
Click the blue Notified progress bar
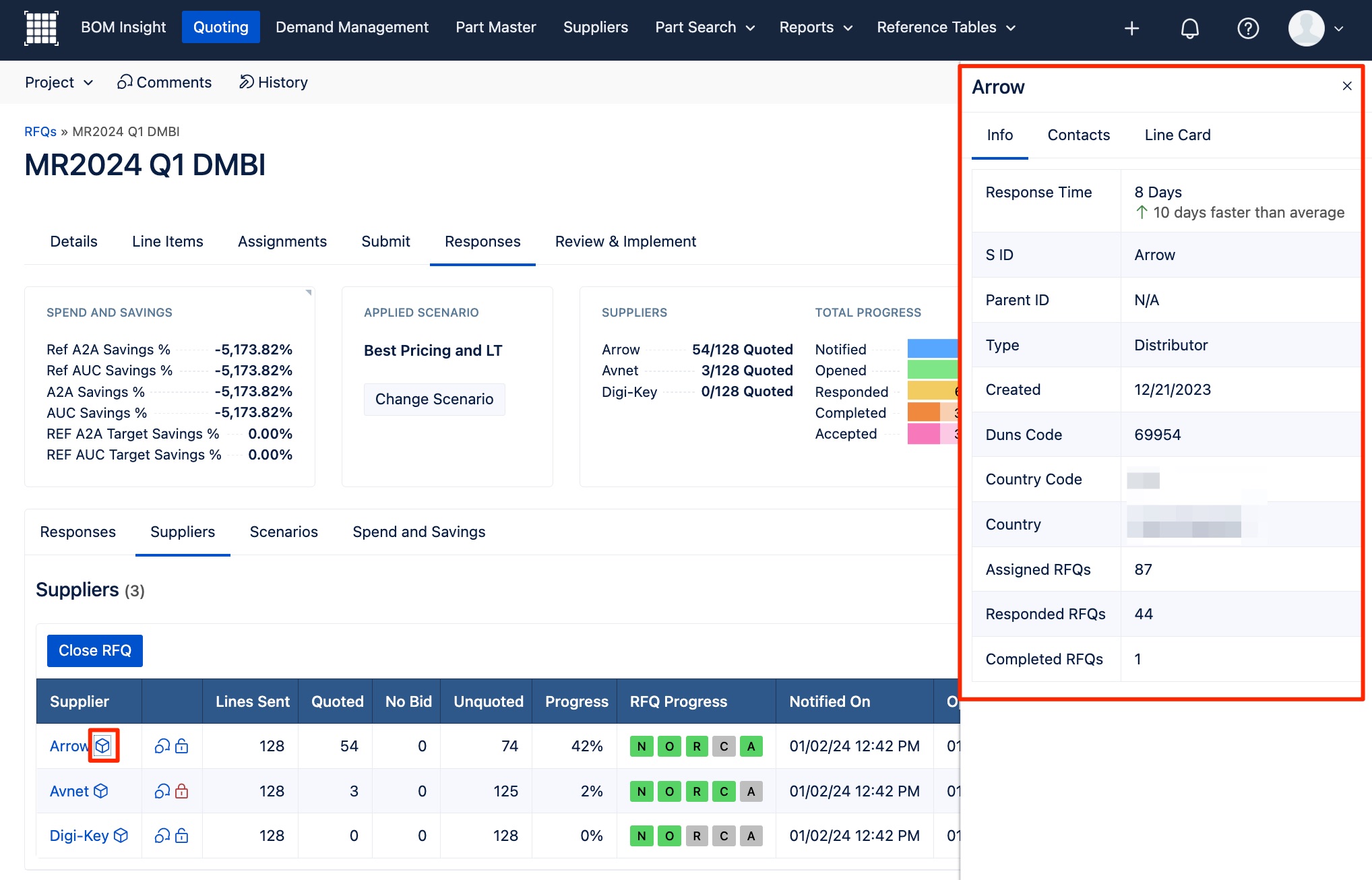(933, 348)
